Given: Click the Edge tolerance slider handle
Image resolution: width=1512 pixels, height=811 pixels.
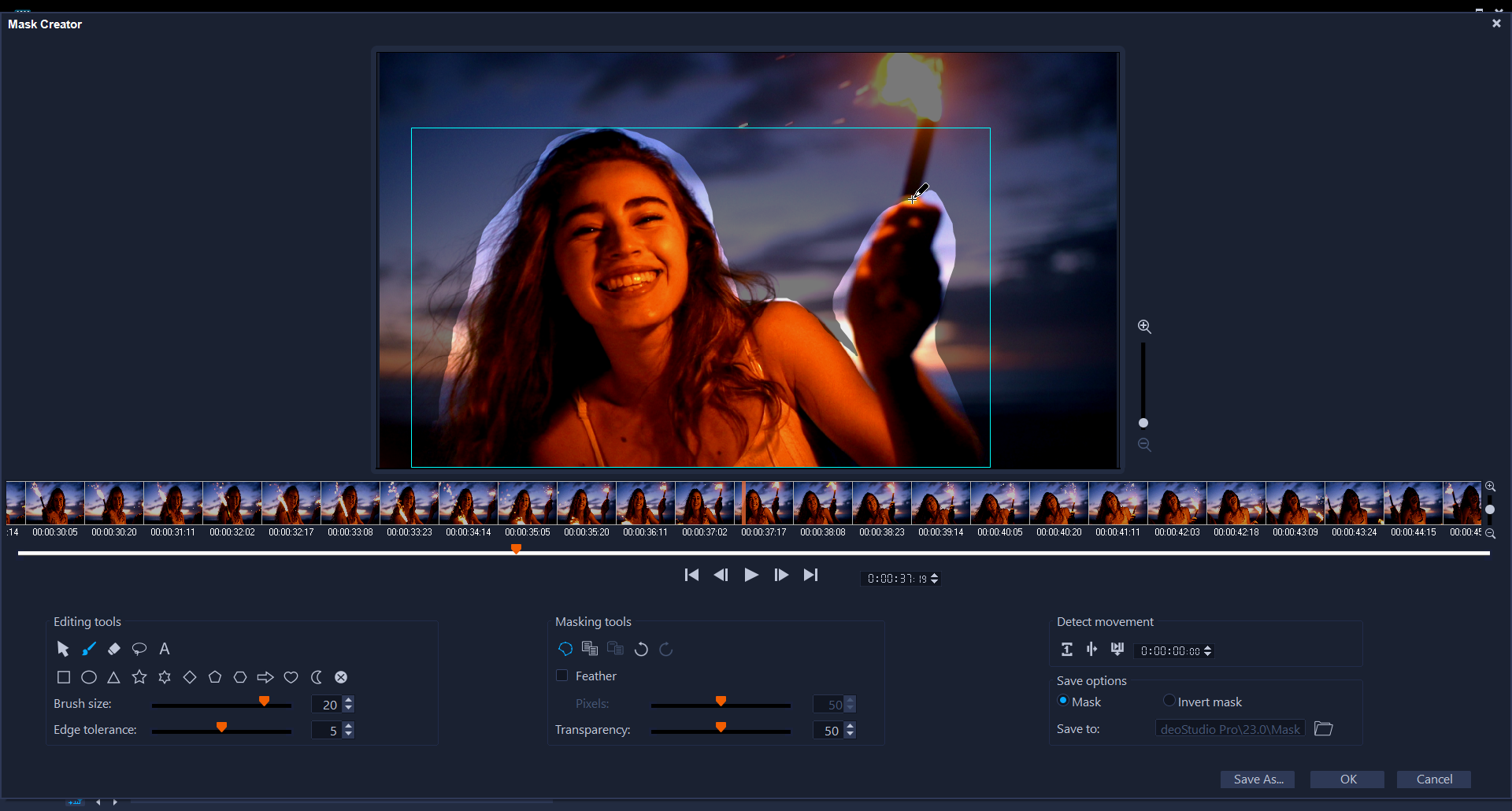Looking at the screenshot, I should [221, 728].
